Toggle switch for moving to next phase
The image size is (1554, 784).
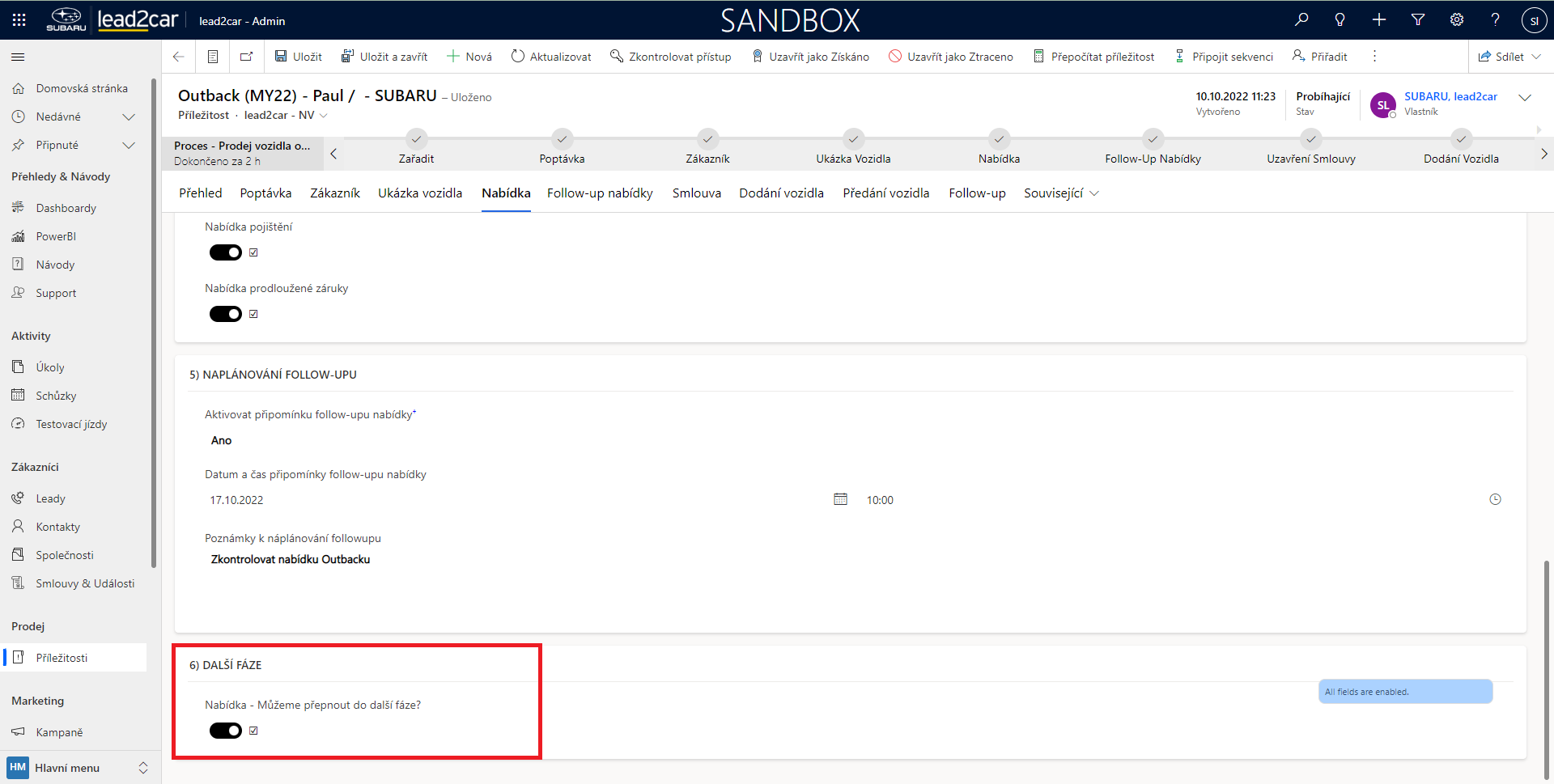(226, 731)
